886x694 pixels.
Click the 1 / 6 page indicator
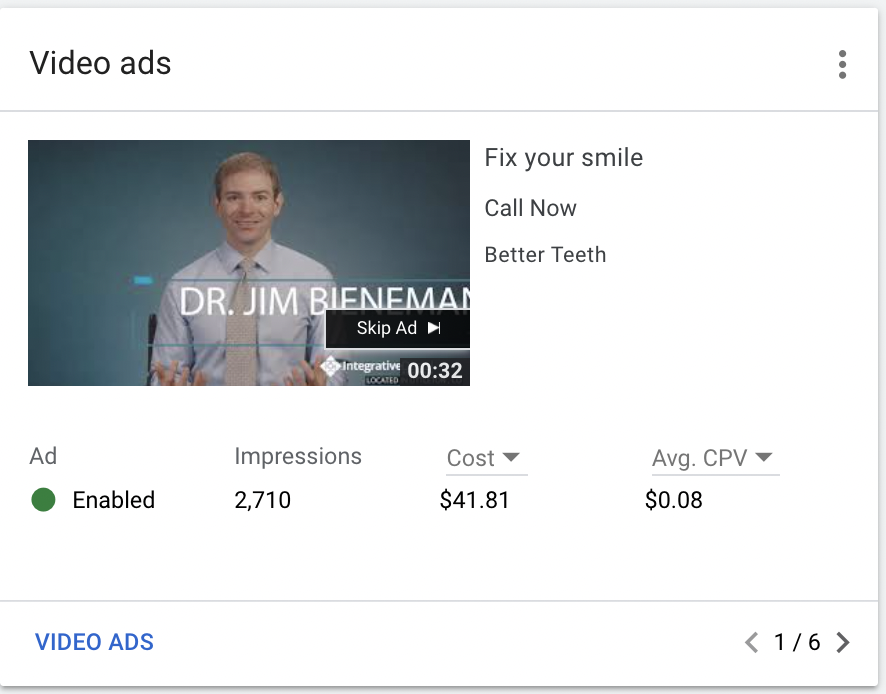pos(797,642)
